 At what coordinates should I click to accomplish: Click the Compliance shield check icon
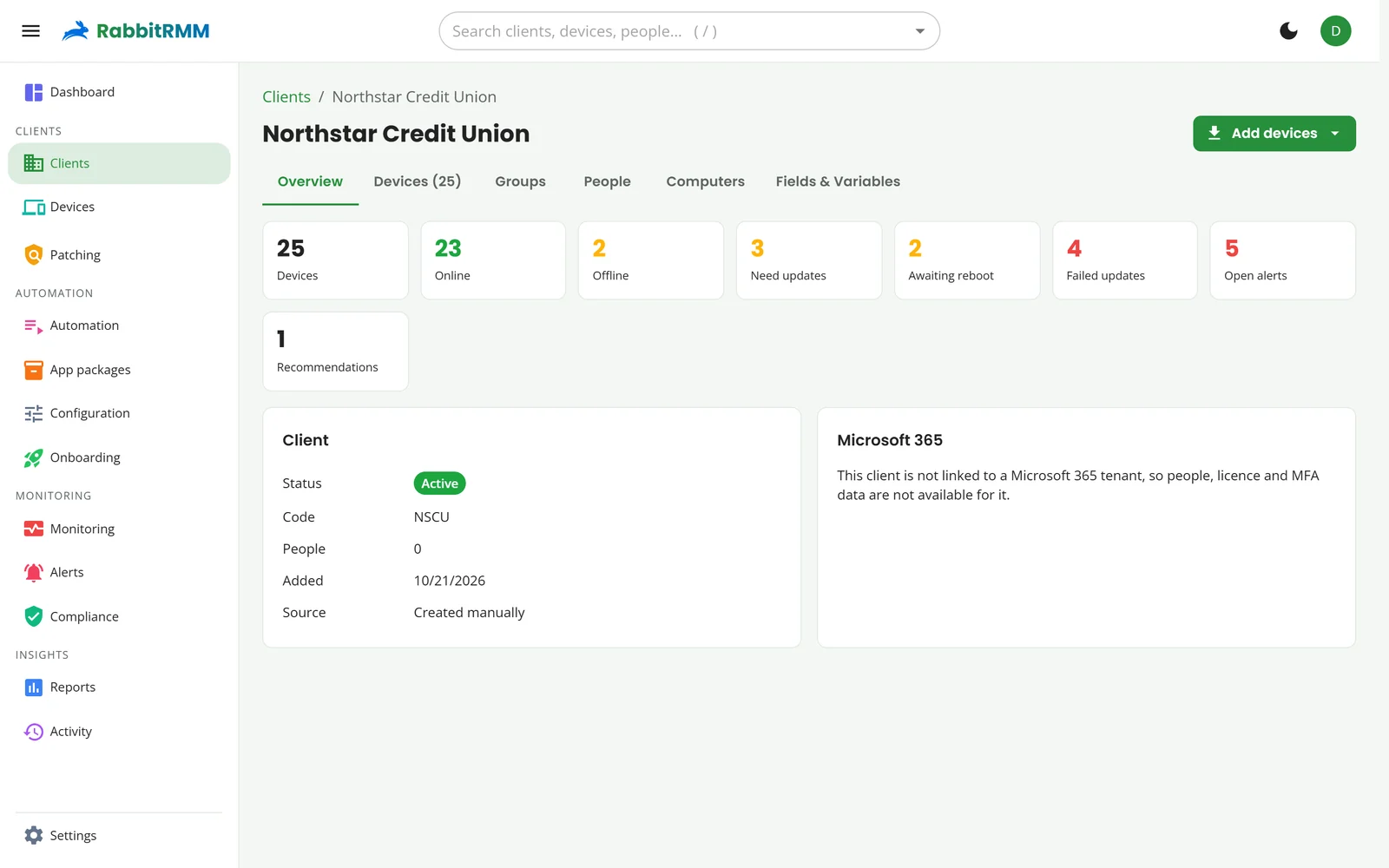point(34,616)
